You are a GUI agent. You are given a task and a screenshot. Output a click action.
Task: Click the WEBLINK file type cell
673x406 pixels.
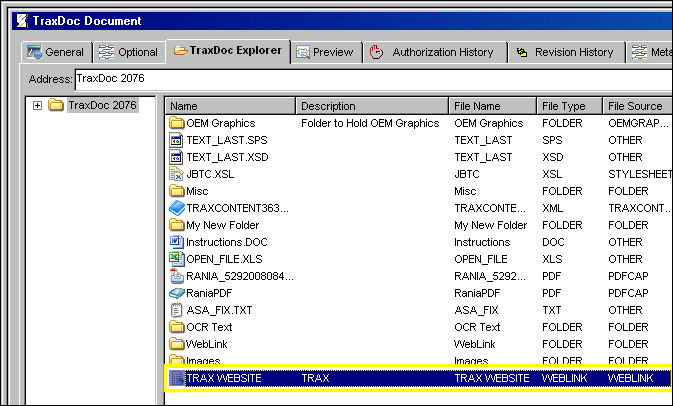564,378
